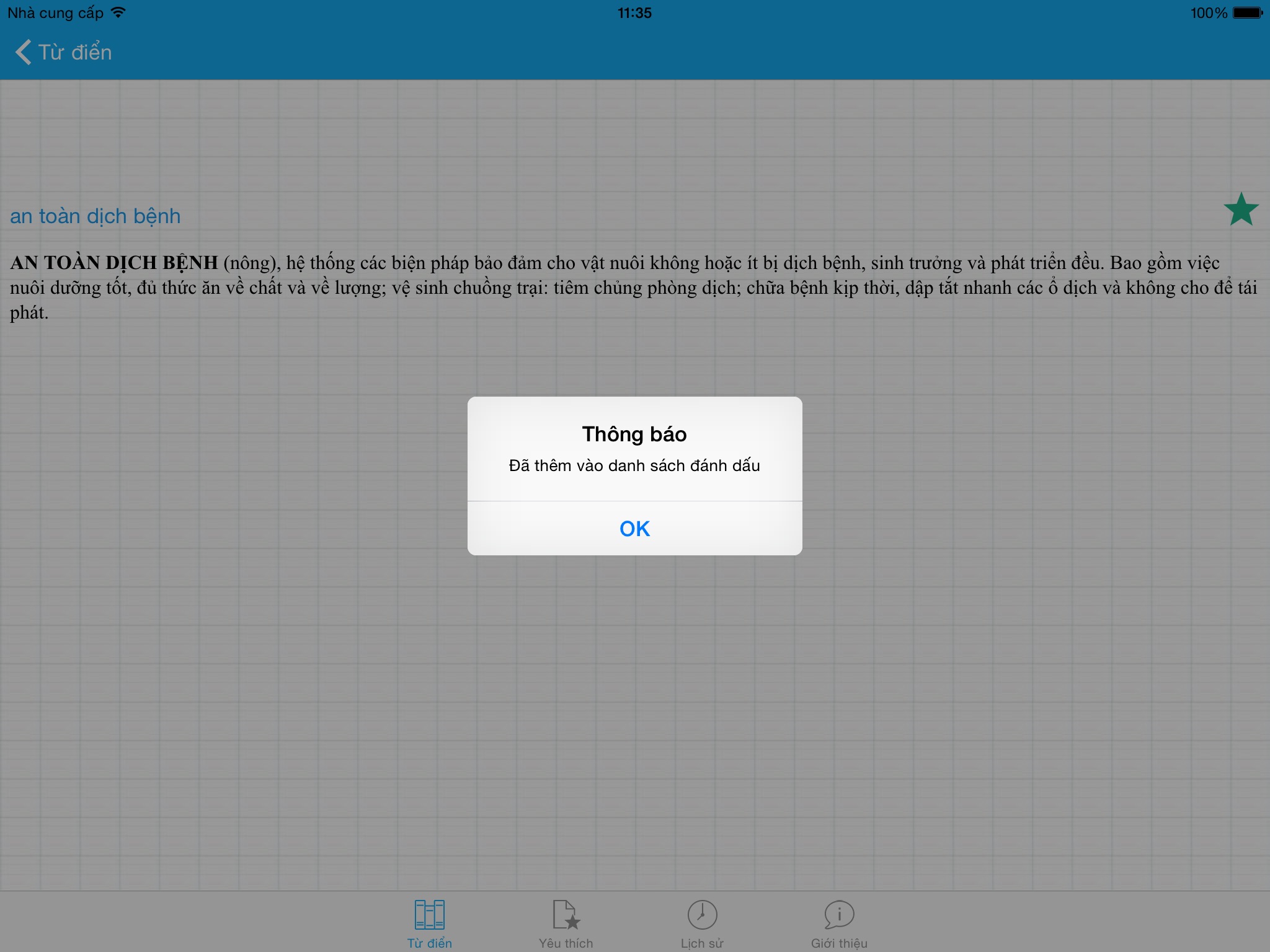Tap the Nhà cung cấp carrier text
The width and height of the screenshot is (1270, 952).
[55, 12]
